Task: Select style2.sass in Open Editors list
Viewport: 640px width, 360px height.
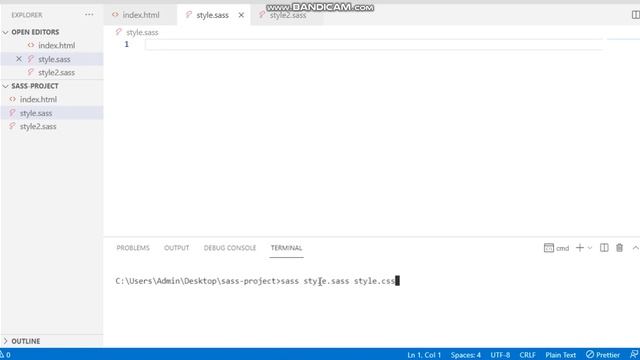Action: coord(56,73)
